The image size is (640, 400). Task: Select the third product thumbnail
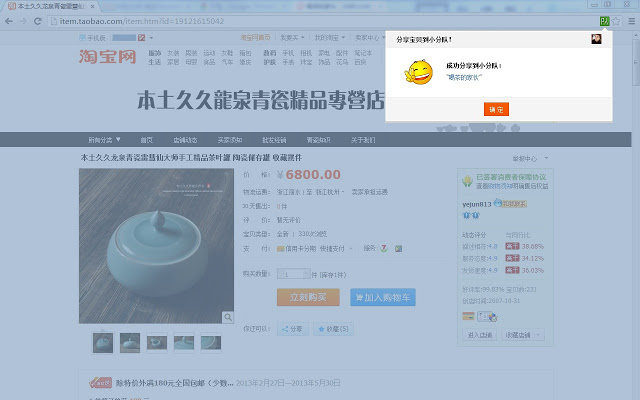coord(157,342)
